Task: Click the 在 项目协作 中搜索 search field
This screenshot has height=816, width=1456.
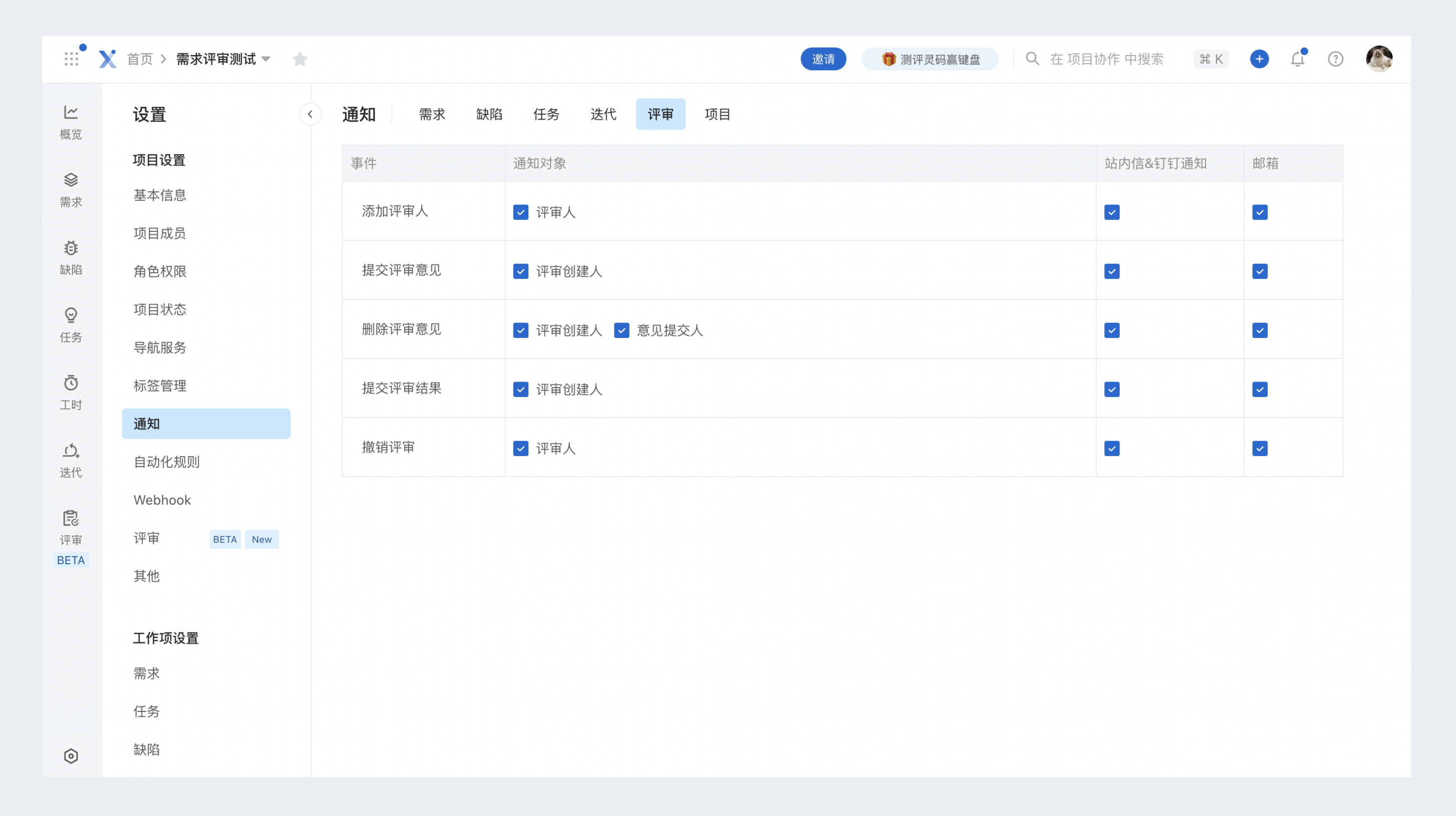Action: point(1107,59)
